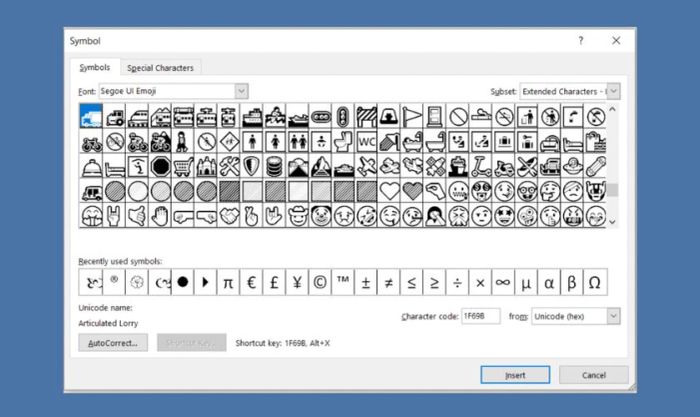Screen dimensions: 700x417
Task: Pick the door symbol
Action: 434,116
